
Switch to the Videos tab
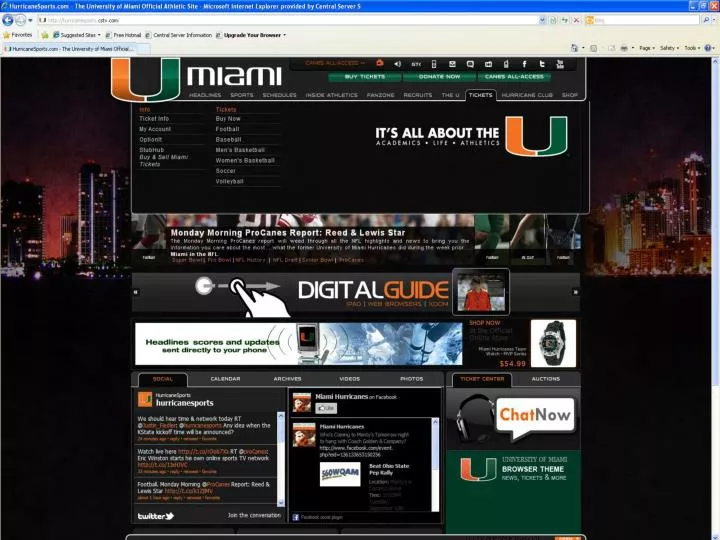point(349,379)
